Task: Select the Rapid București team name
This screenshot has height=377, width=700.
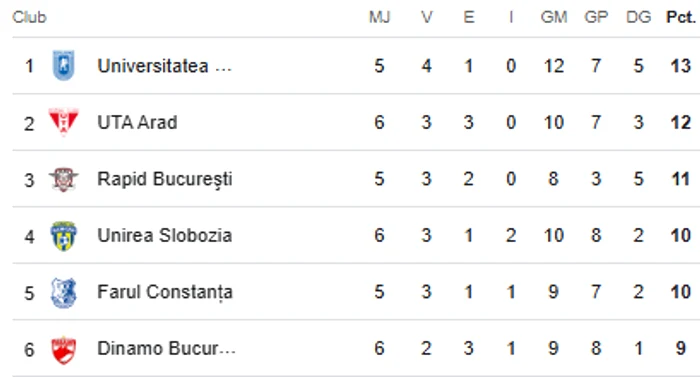Action: [x=165, y=179]
